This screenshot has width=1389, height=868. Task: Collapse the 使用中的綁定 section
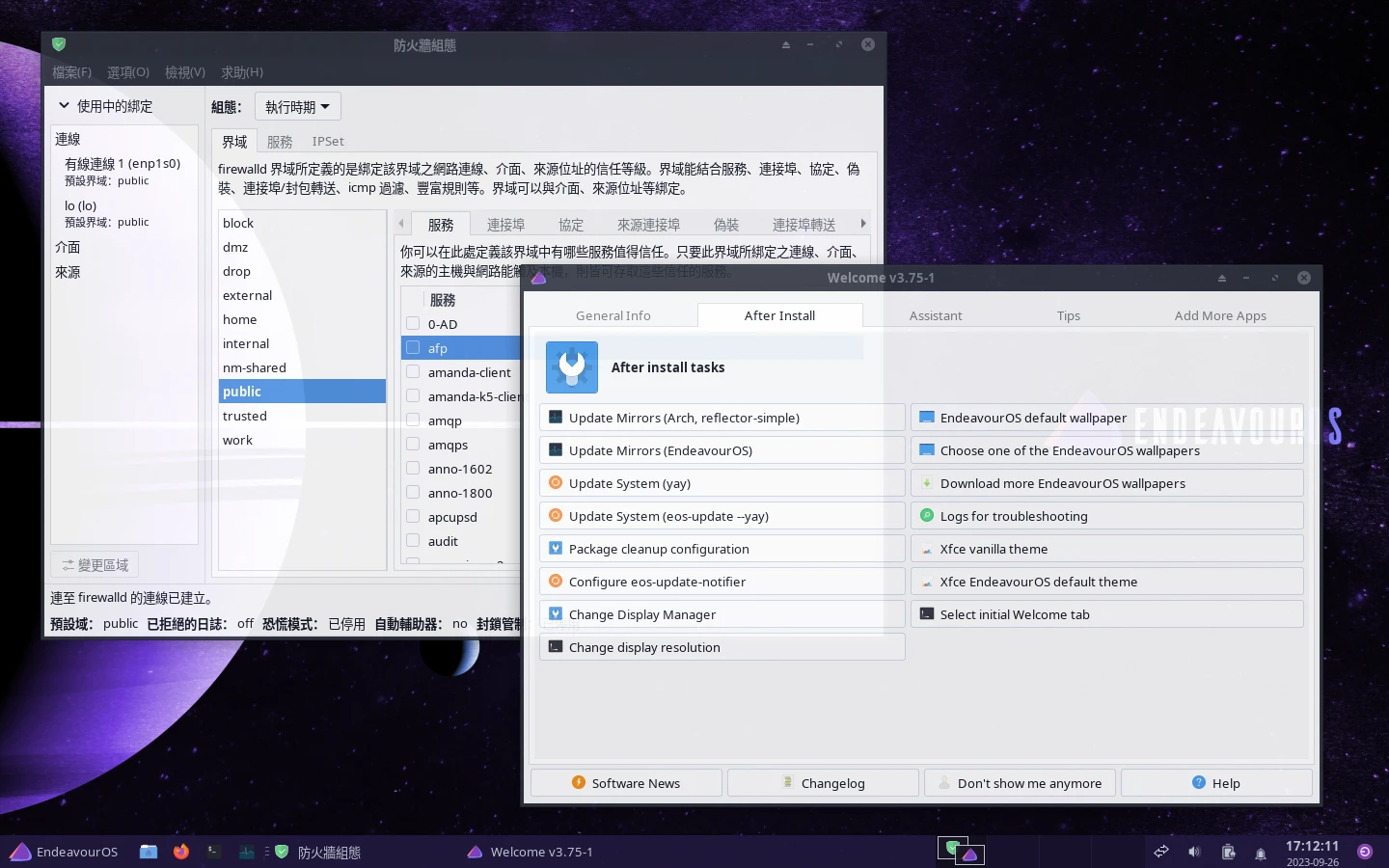click(x=65, y=106)
